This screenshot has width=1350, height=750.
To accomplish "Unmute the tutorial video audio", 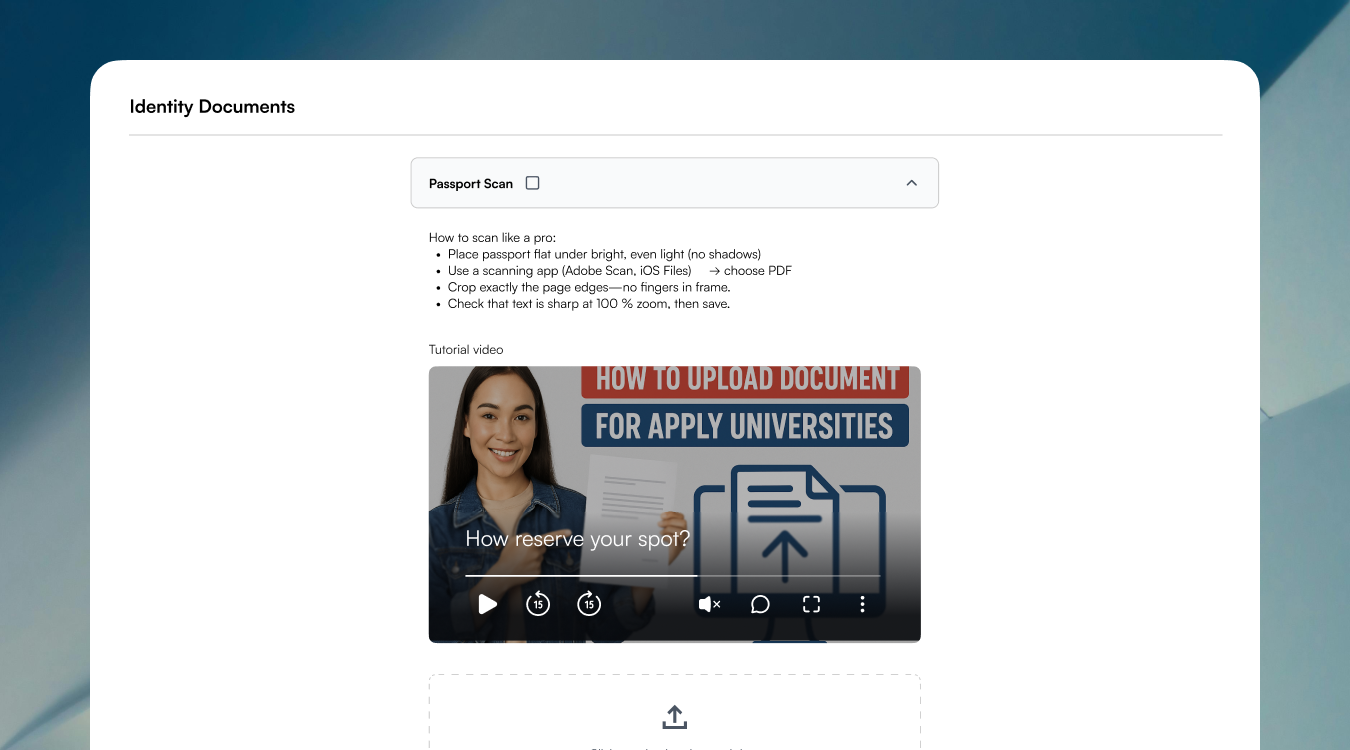I will pos(709,604).
